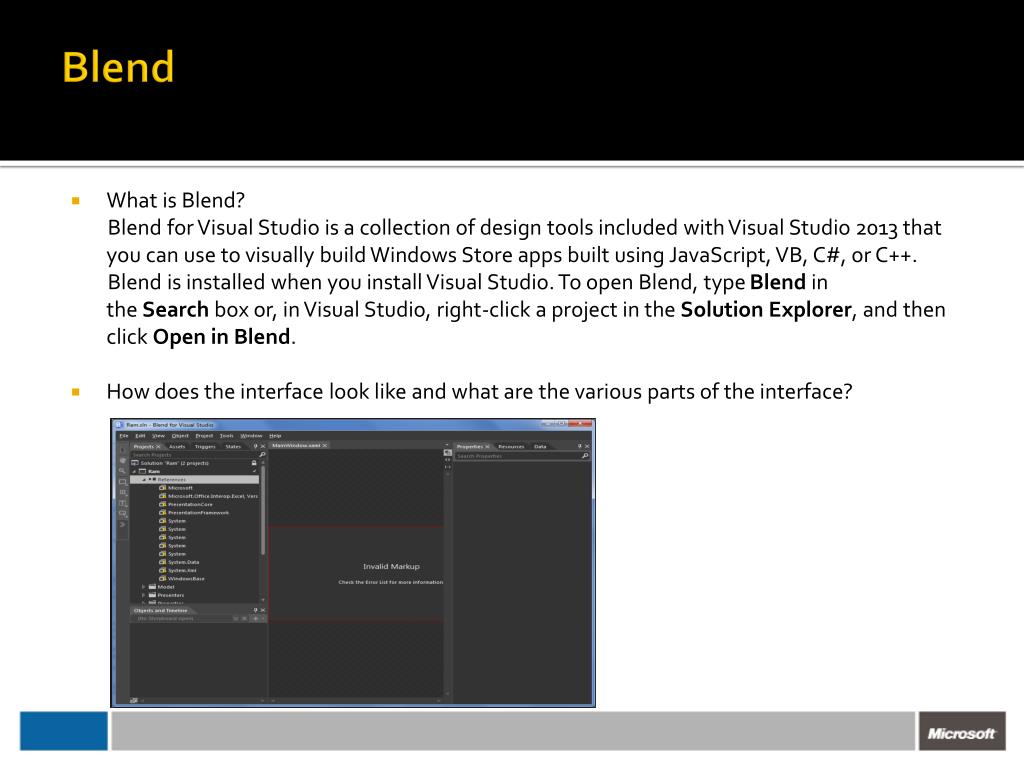Viewport: 1024px width, 768px height.
Task: Click the magnifier icon in Search Projects
Action: (263, 455)
